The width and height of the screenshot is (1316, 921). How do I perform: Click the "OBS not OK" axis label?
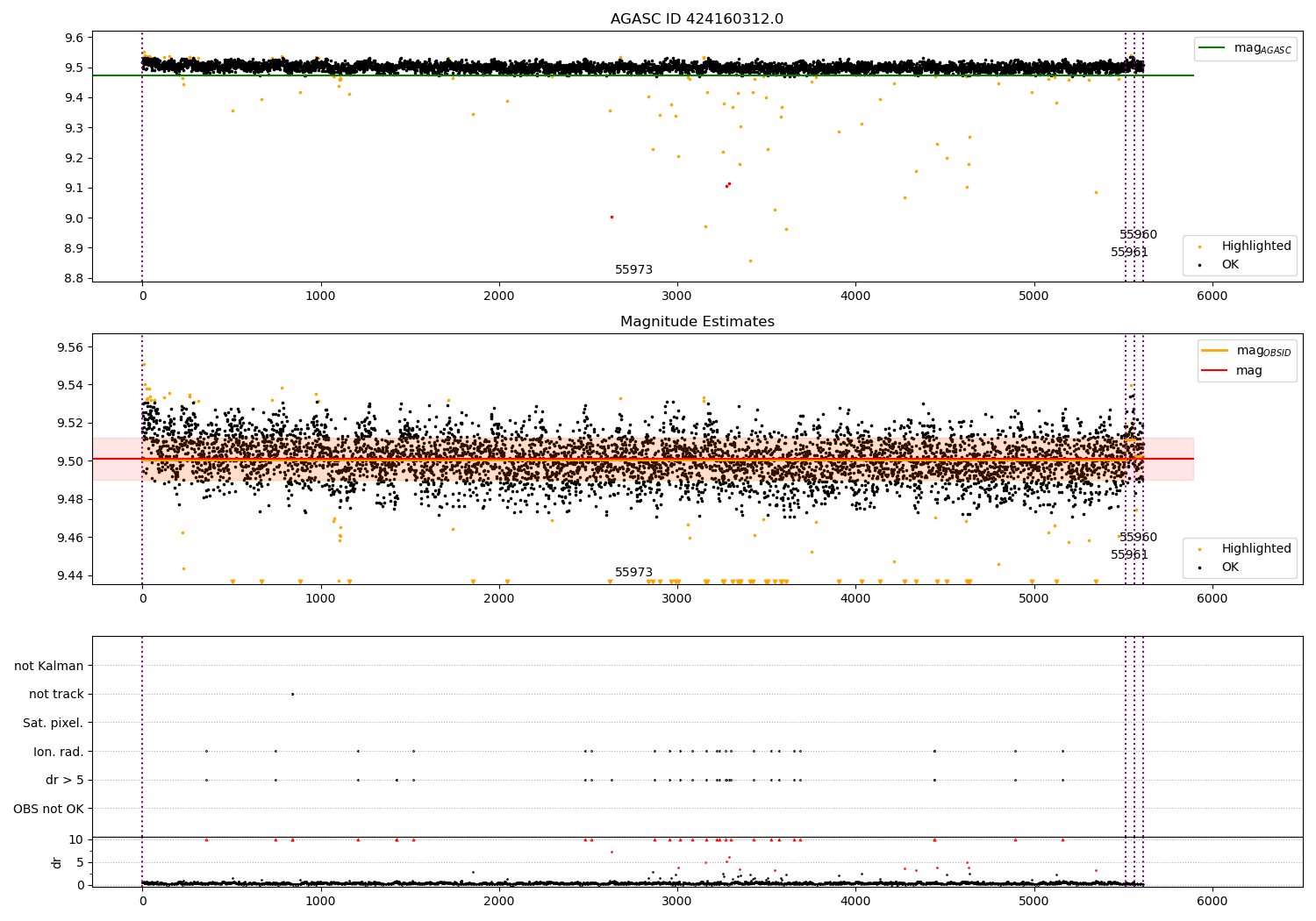click(48, 809)
